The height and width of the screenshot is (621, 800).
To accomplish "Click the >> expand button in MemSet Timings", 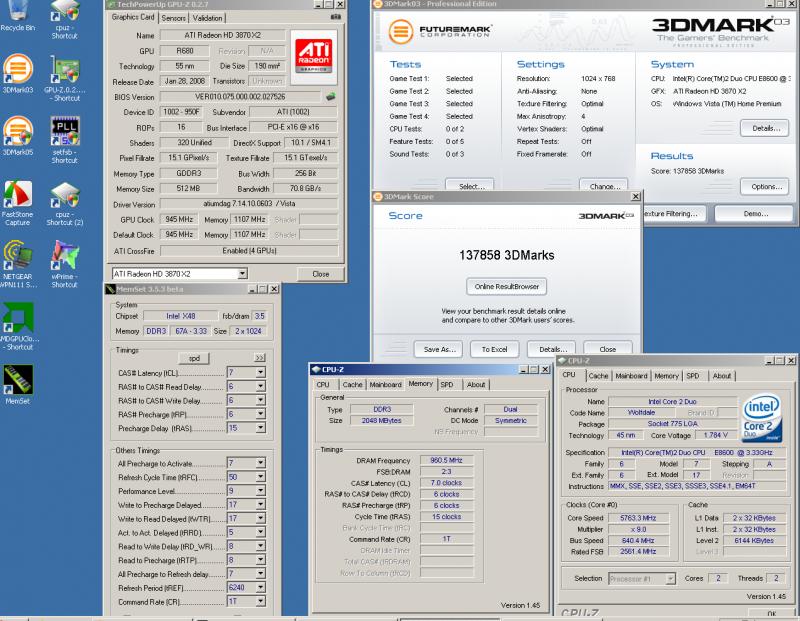I will click(x=260, y=358).
